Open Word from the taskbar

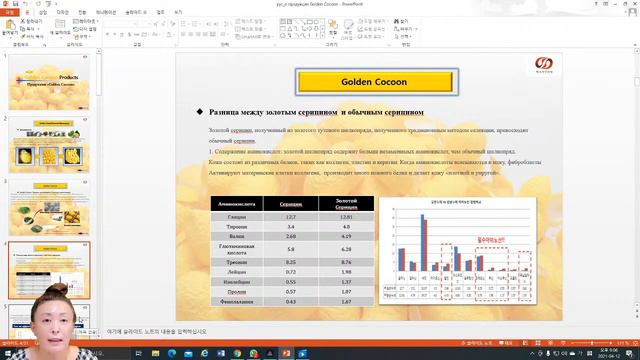tap(220, 353)
